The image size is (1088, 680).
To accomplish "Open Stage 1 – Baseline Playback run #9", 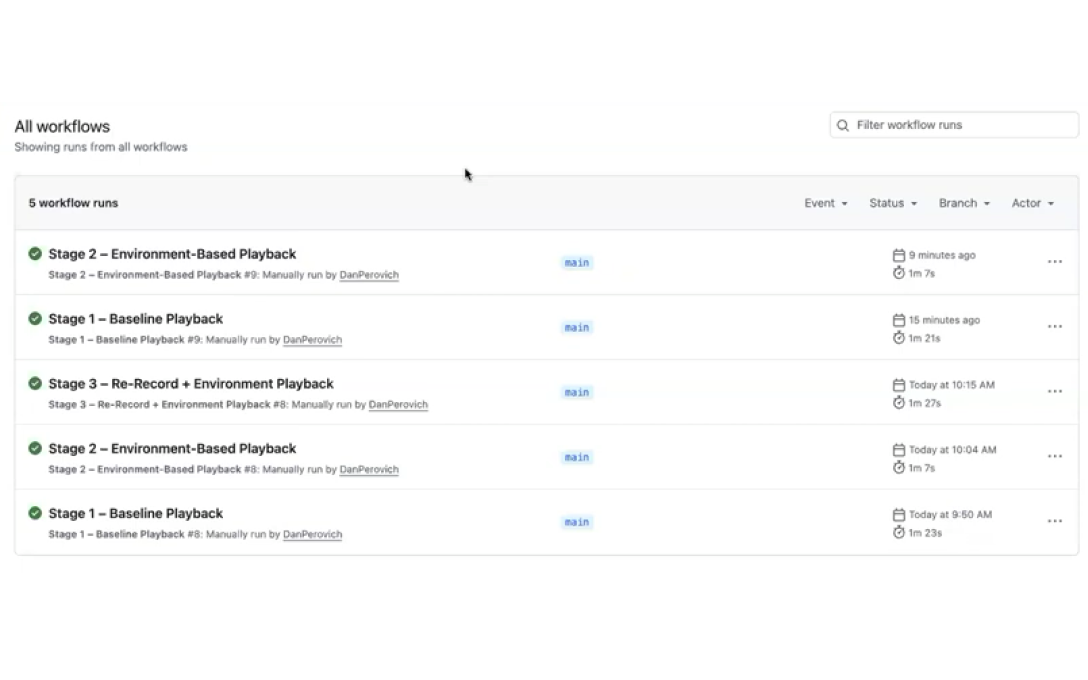I will pos(135,318).
